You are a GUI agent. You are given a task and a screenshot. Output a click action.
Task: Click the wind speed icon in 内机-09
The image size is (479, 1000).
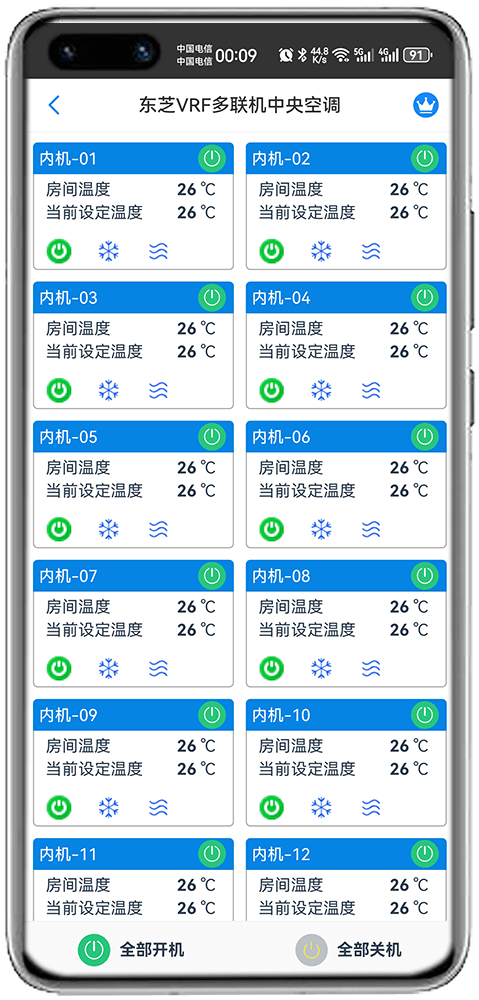pos(159,807)
